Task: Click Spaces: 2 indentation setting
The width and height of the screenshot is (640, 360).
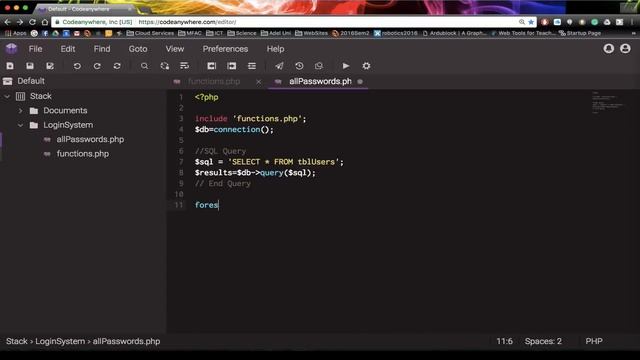Action: (x=543, y=341)
